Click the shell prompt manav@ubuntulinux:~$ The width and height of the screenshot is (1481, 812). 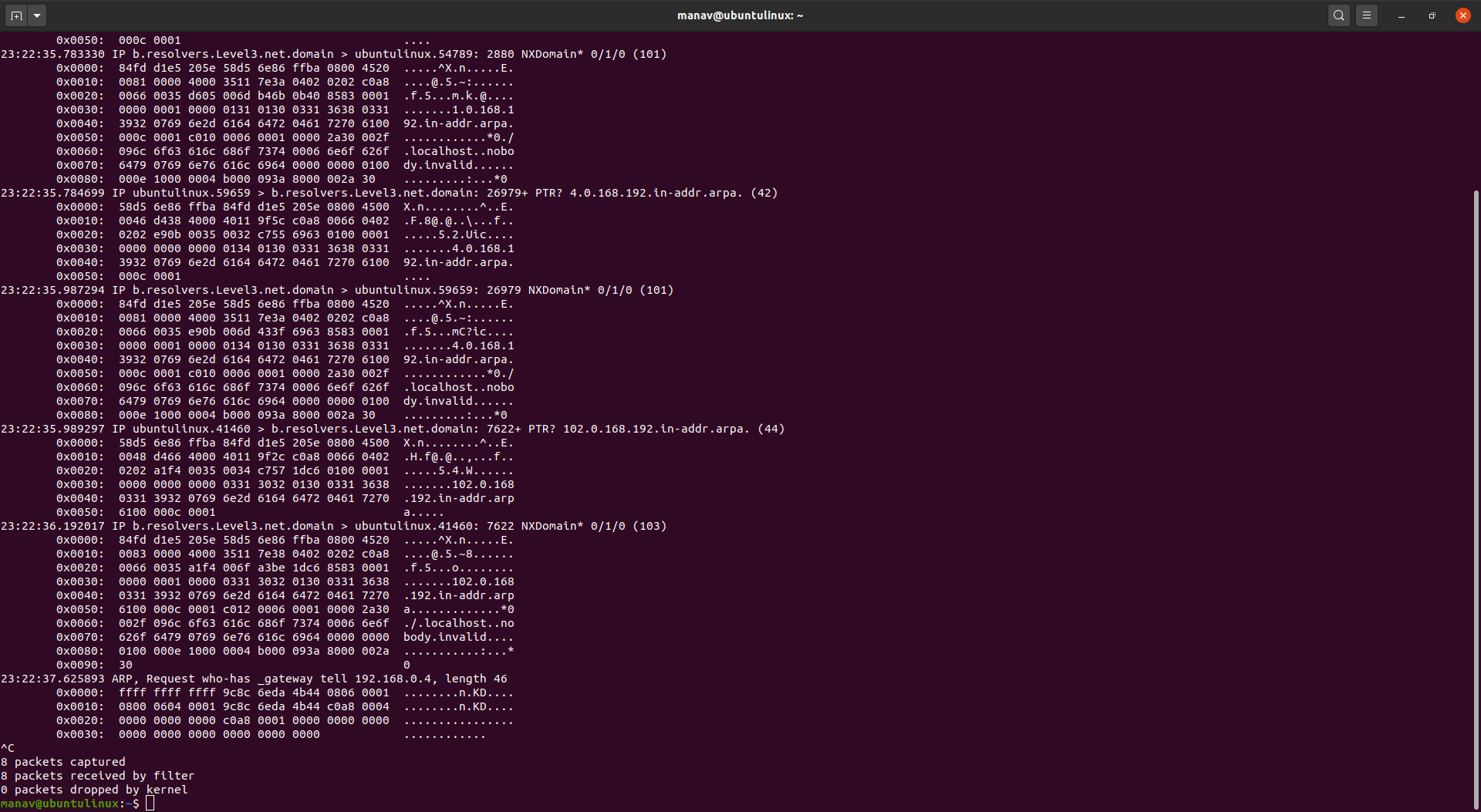[70, 804]
